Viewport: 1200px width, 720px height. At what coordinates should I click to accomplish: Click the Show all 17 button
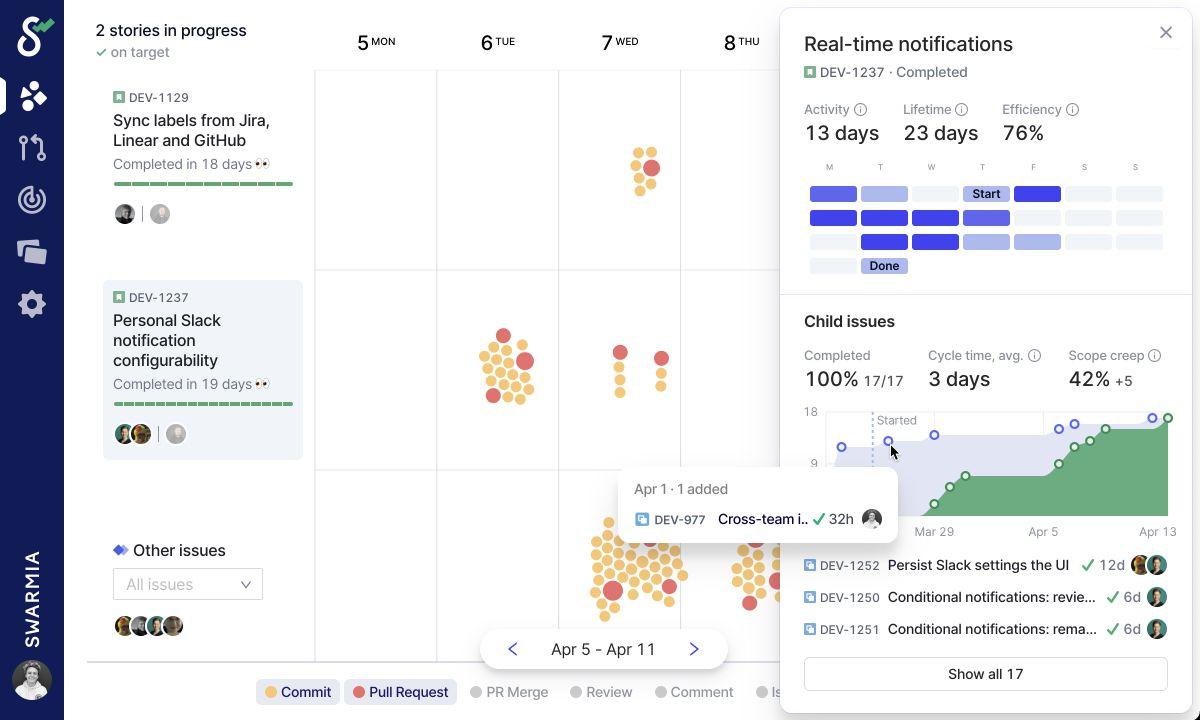click(x=985, y=674)
